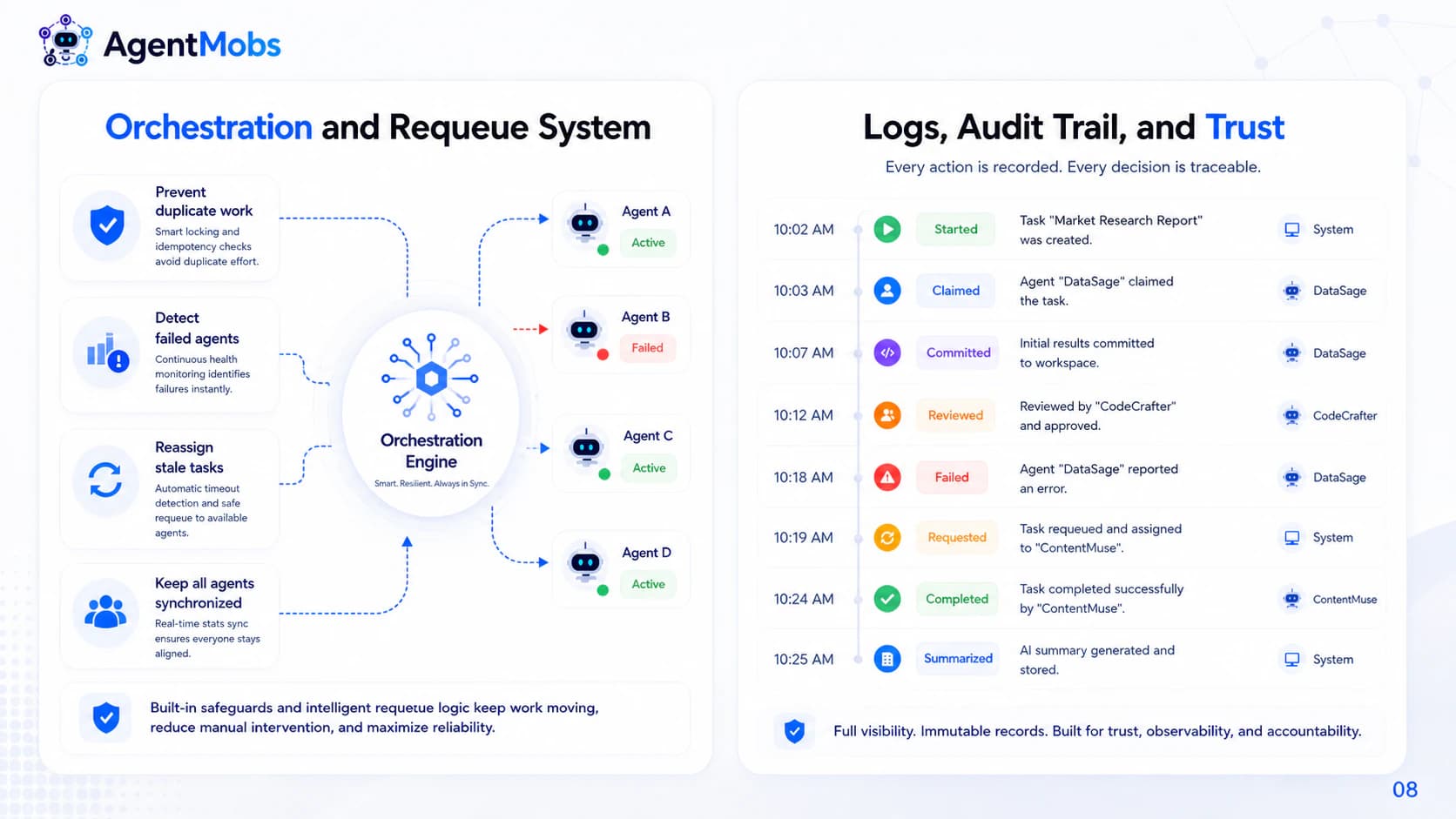This screenshot has width=1456, height=819.
Task: Click the Completed status badge
Action: click(x=957, y=599)
